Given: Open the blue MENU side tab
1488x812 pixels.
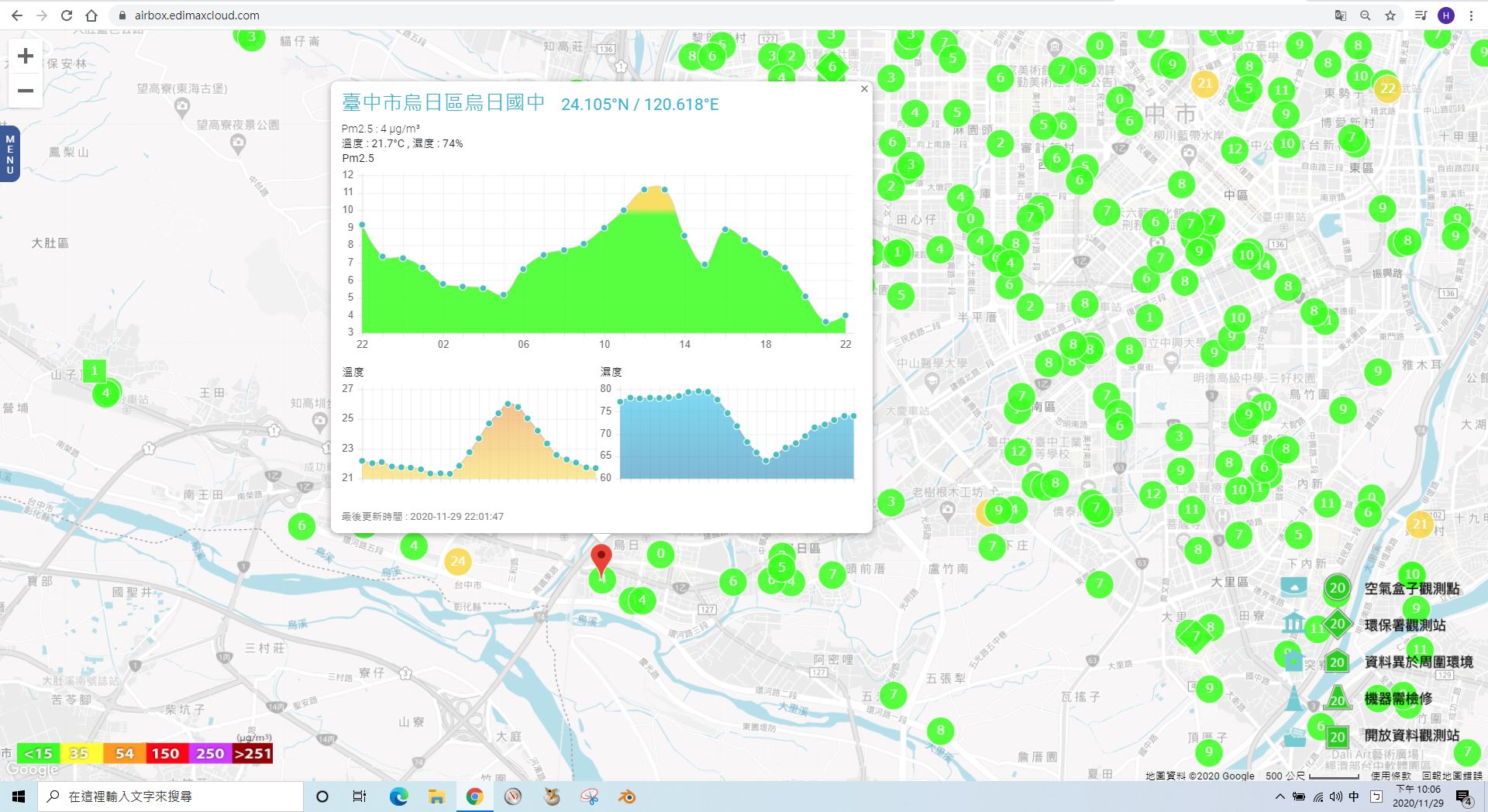Looking at the screenshot, I should click(9, 154).
